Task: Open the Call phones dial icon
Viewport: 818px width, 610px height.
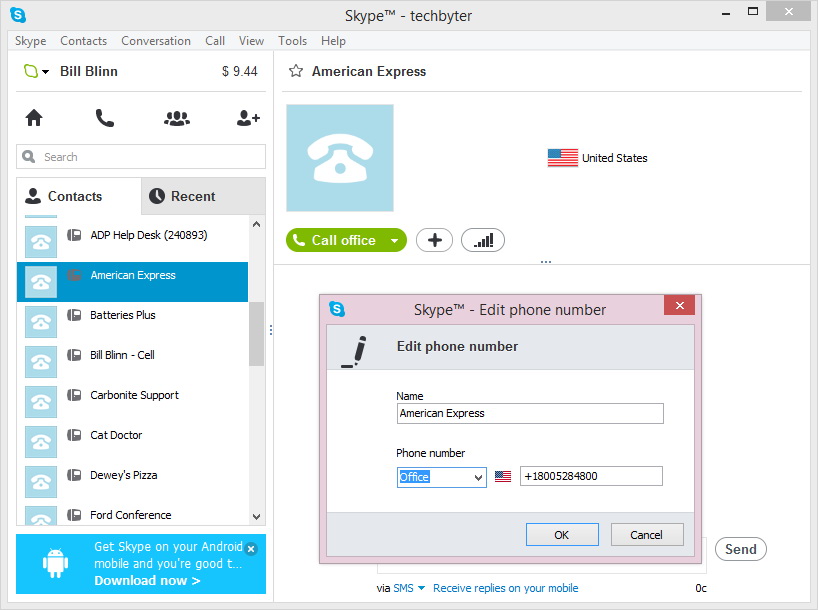Action: (x=104, y=118)
